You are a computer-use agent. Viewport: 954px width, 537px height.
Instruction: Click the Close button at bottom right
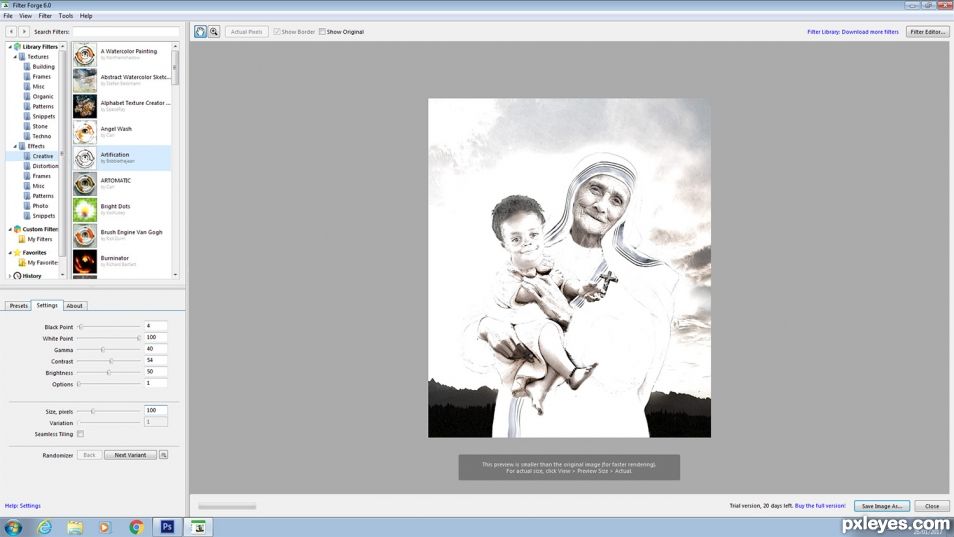pos(931,506)
